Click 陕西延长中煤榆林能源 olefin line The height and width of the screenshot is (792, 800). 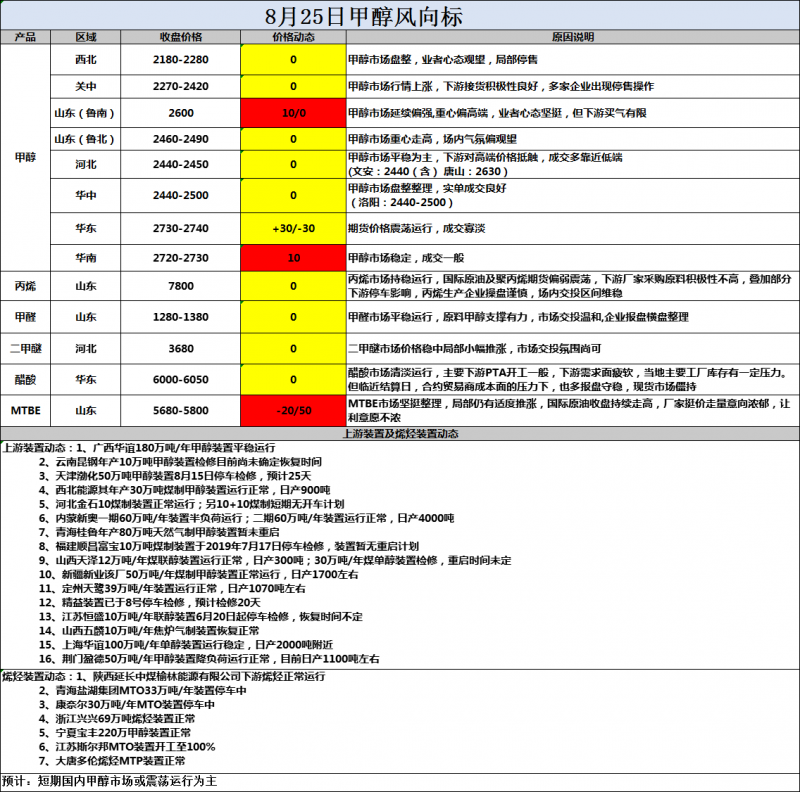(201, 676)
